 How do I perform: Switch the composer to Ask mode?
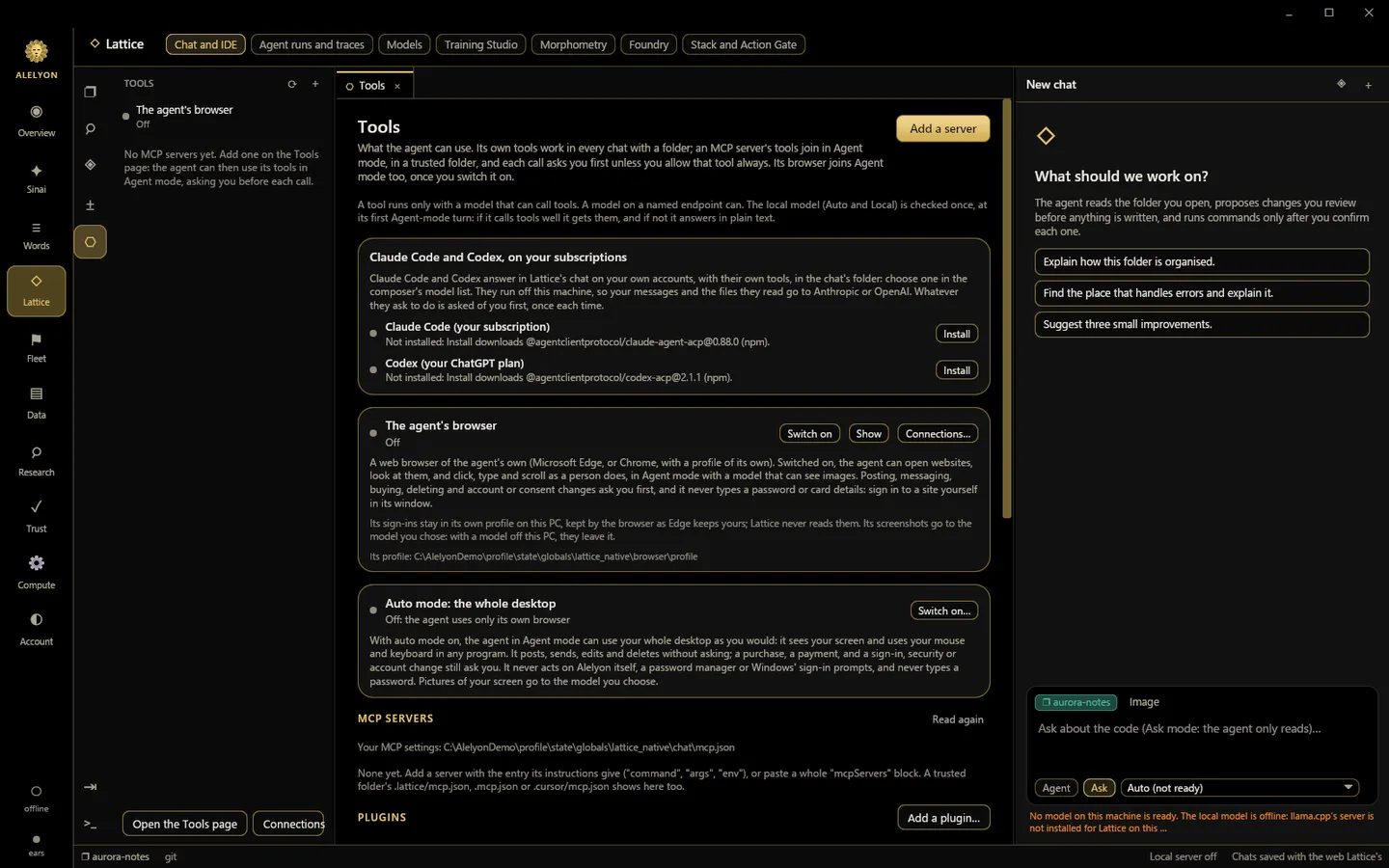(1099, 788)
